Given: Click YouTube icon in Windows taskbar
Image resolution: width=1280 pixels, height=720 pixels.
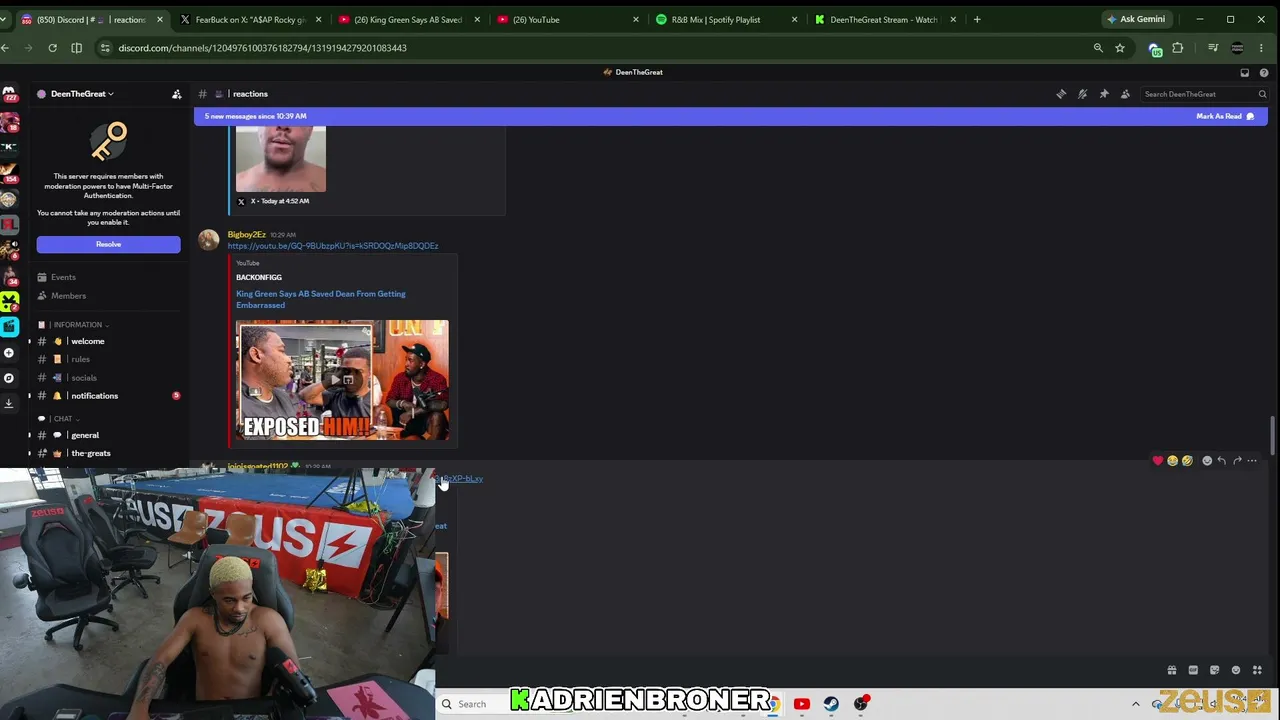Looking at the screenshot, I should 801,704.
